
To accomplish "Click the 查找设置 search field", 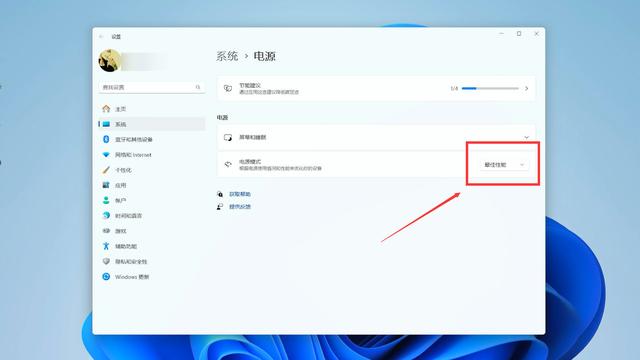I will 151,87.
